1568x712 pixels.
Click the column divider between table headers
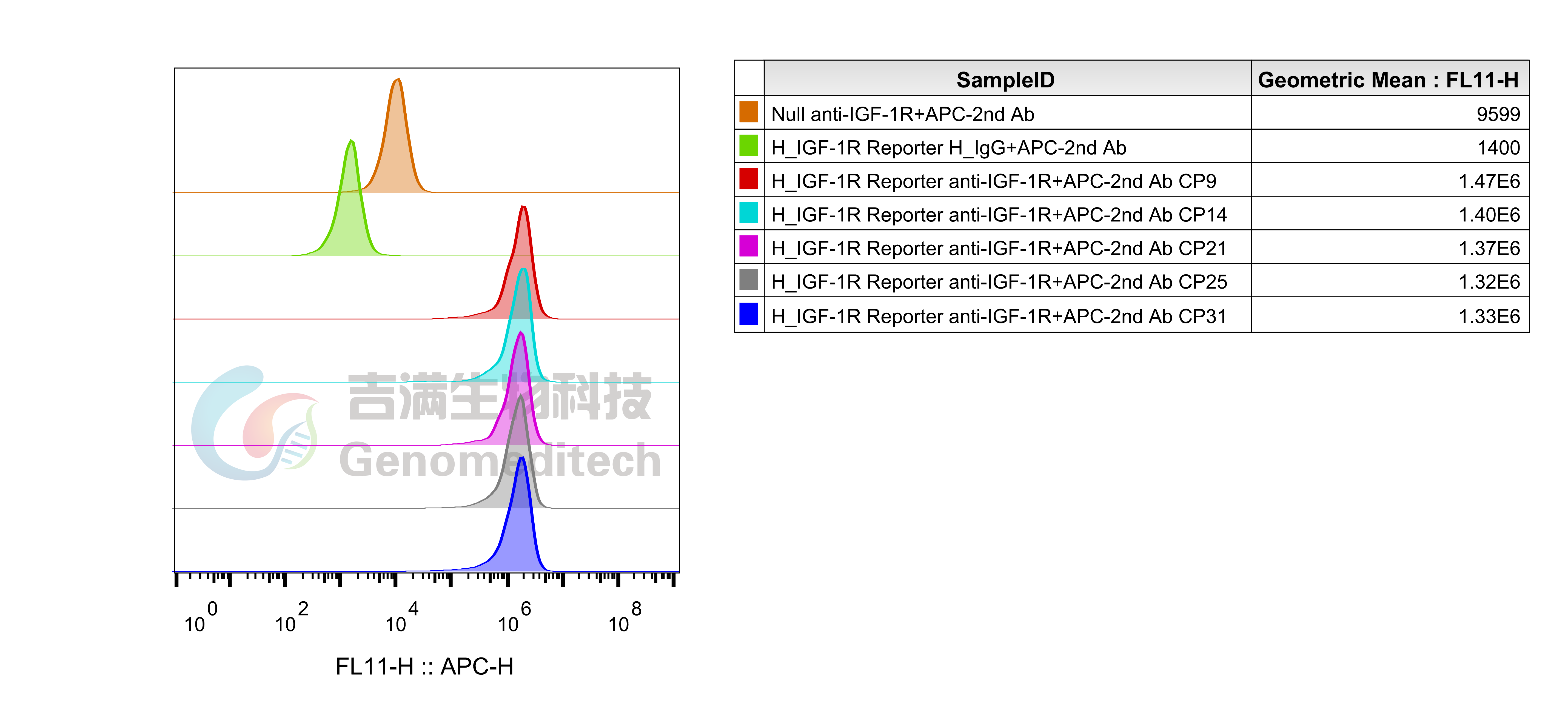pyautogui.click(x=1251, y=78)
